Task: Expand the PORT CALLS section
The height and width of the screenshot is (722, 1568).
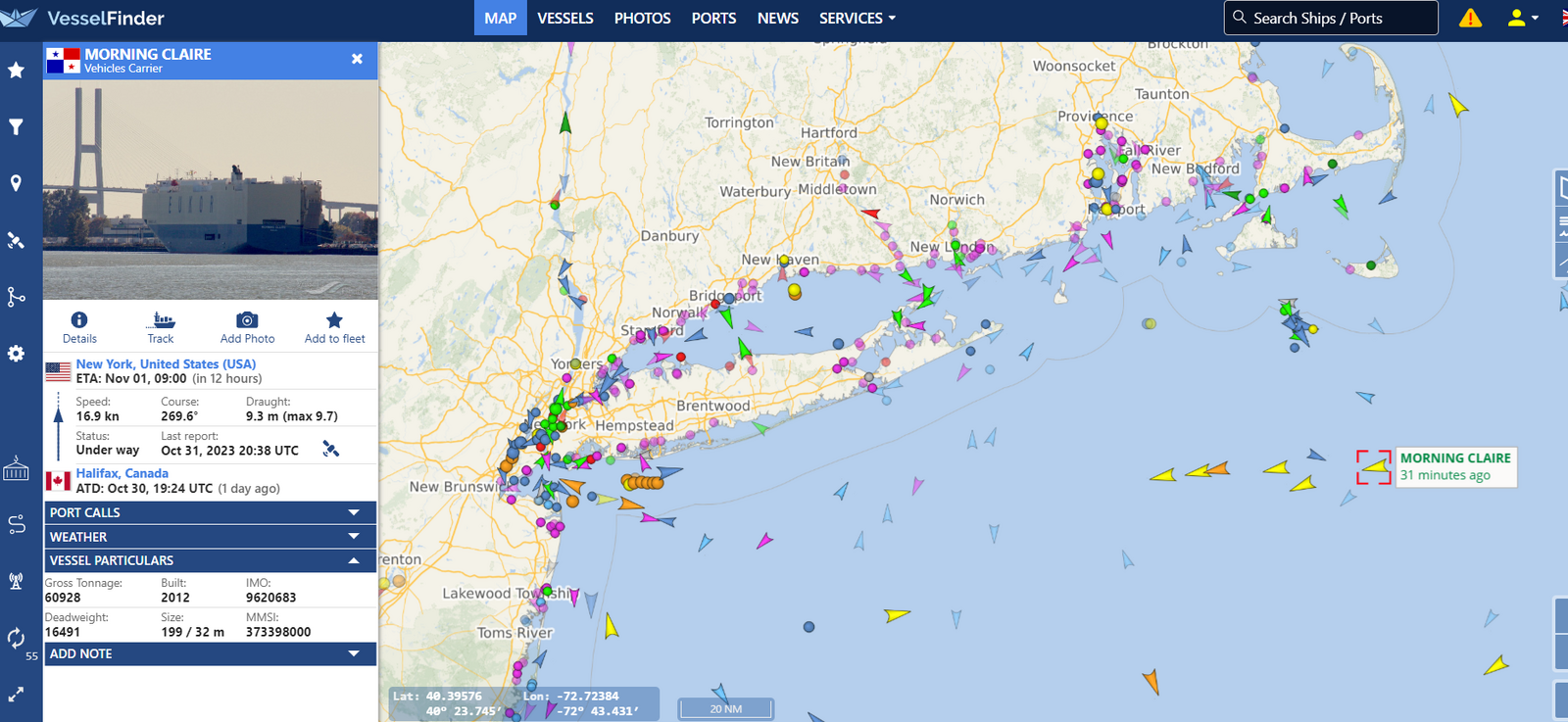Action: (x=211, y=512)
